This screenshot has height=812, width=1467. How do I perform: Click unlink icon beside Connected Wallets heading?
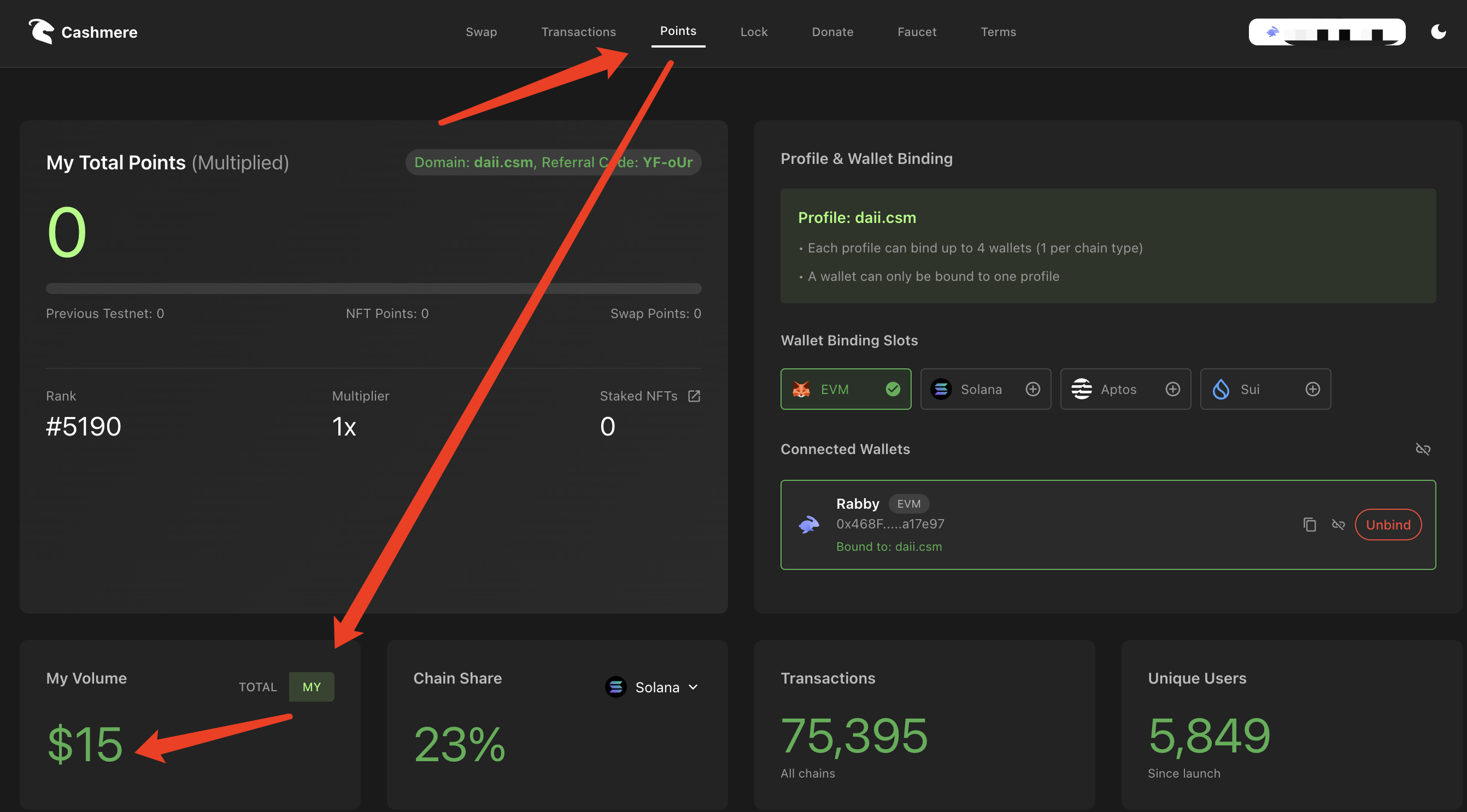click(1423, 449)
